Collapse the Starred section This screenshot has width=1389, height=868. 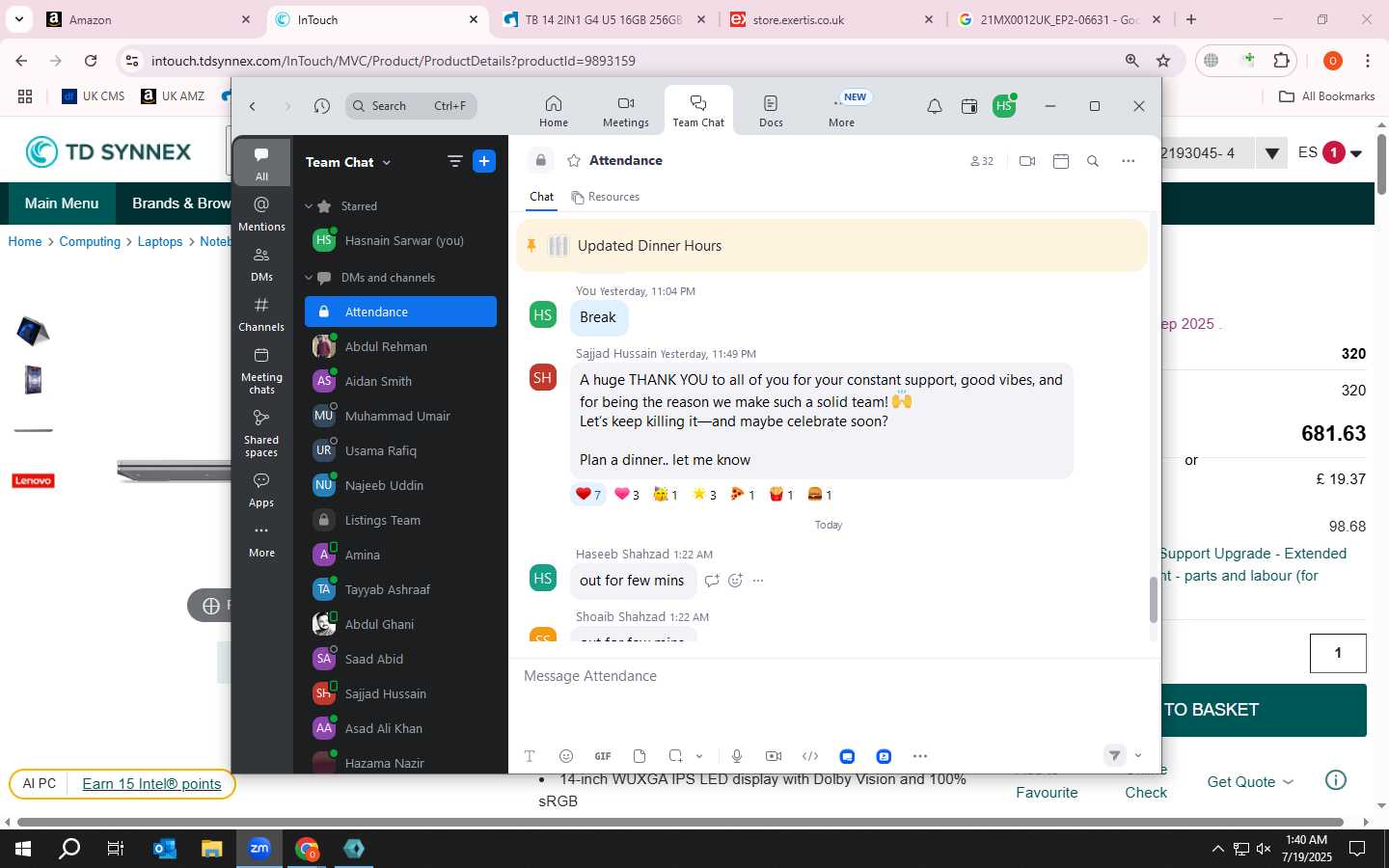point(309,206)
